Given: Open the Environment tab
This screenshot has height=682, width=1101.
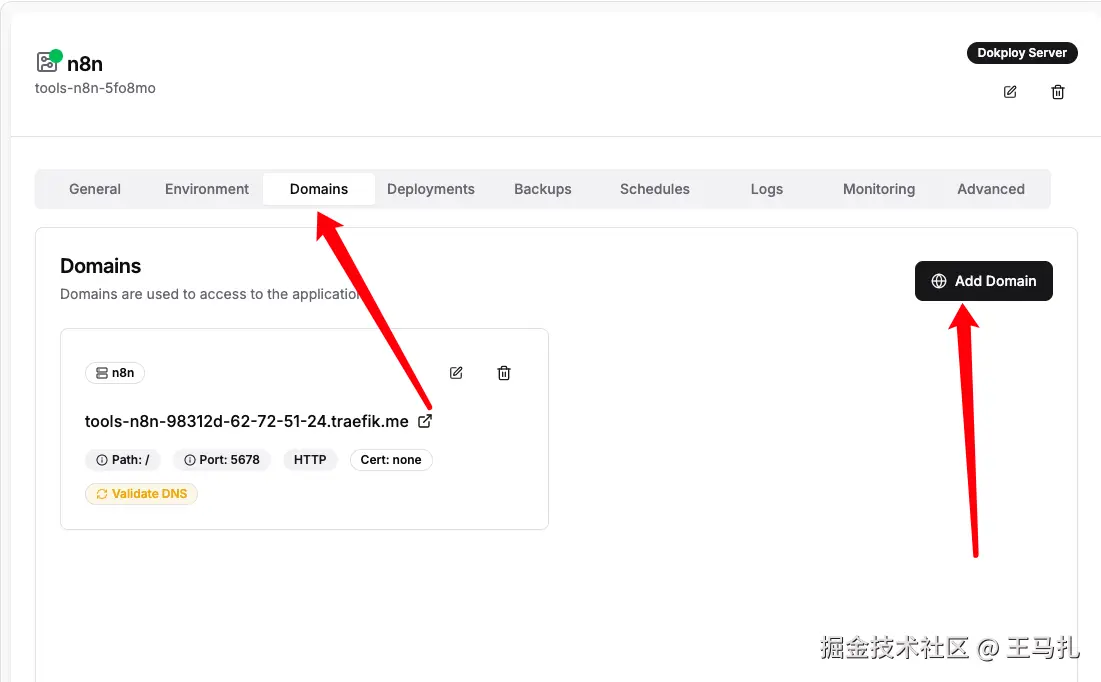Looking at the screenshot, I should [x=206, y=189].
